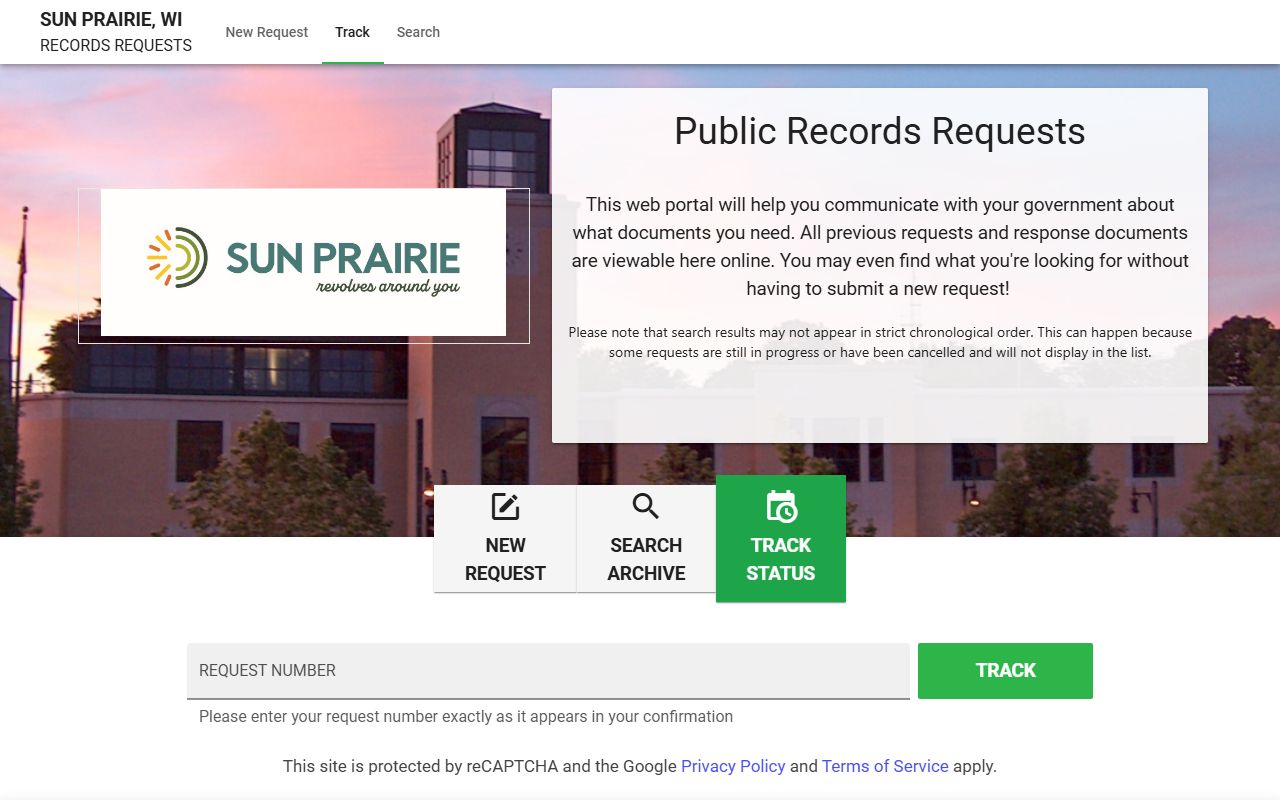
Task: Switch to the Search tab in header
Action: point(418,32)
